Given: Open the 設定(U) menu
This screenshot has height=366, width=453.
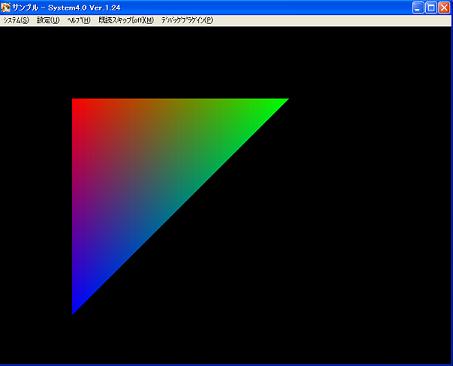Looking at the screenshot, I should [48, 20].
